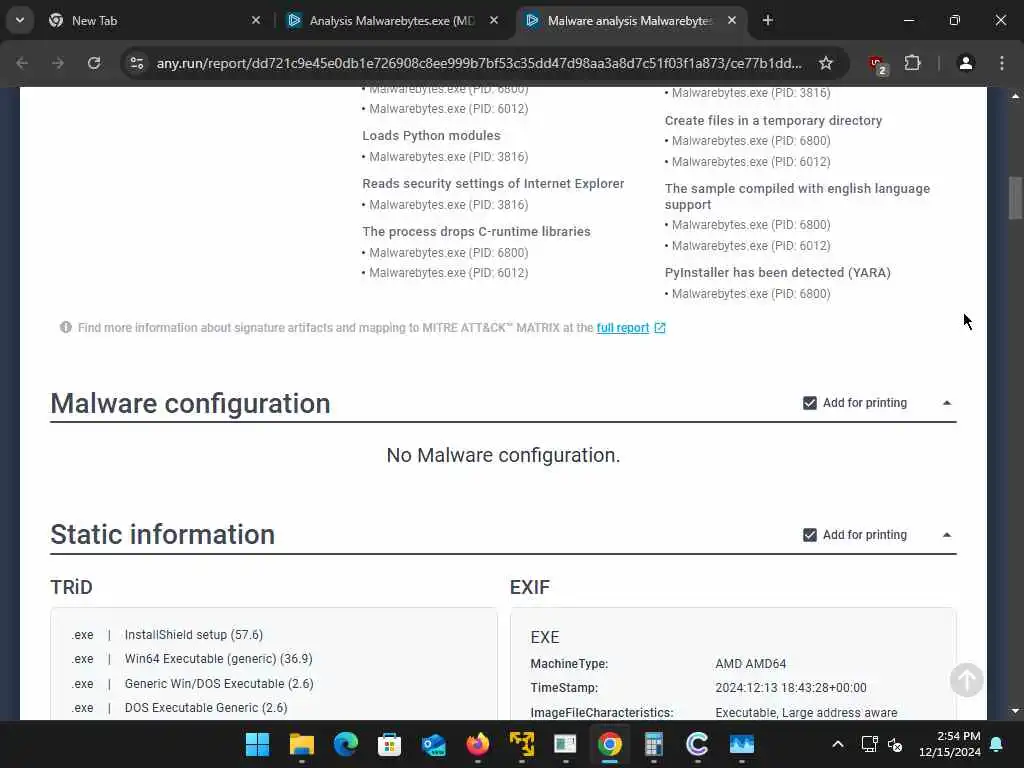The height and width of the screenshot is (768, 1024).
Task: Close the Analysis Malwarebytes.exe tab
Action: (494, 20)
